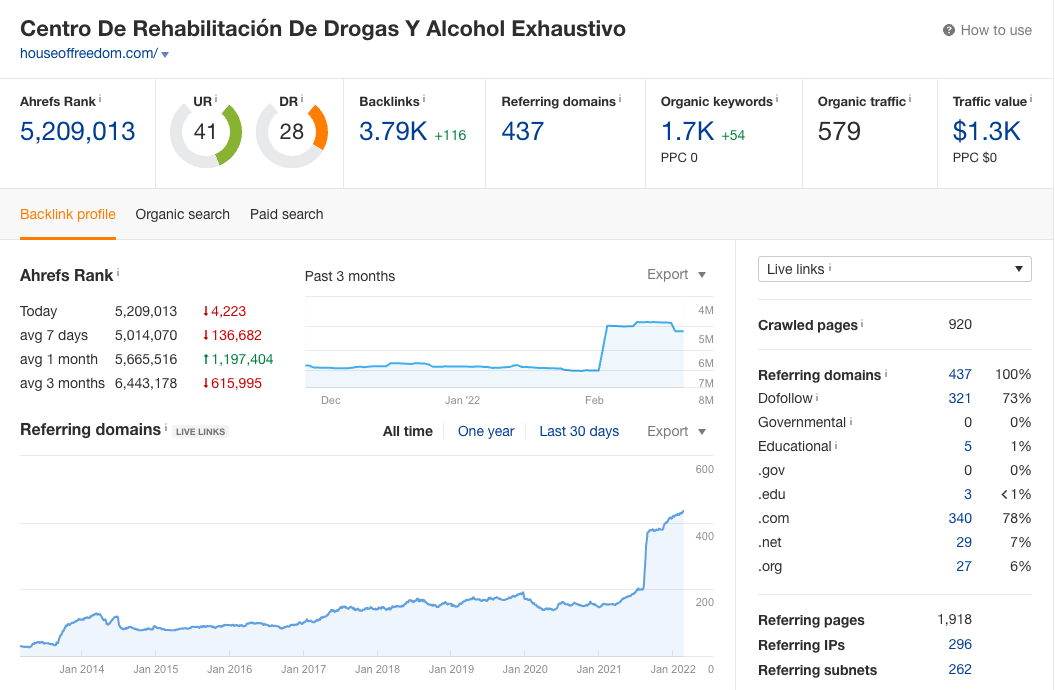Viewport: 1055px width, 690px height.
Task: Click Traffic value $1.3K
Action: (x=986, y=131)
